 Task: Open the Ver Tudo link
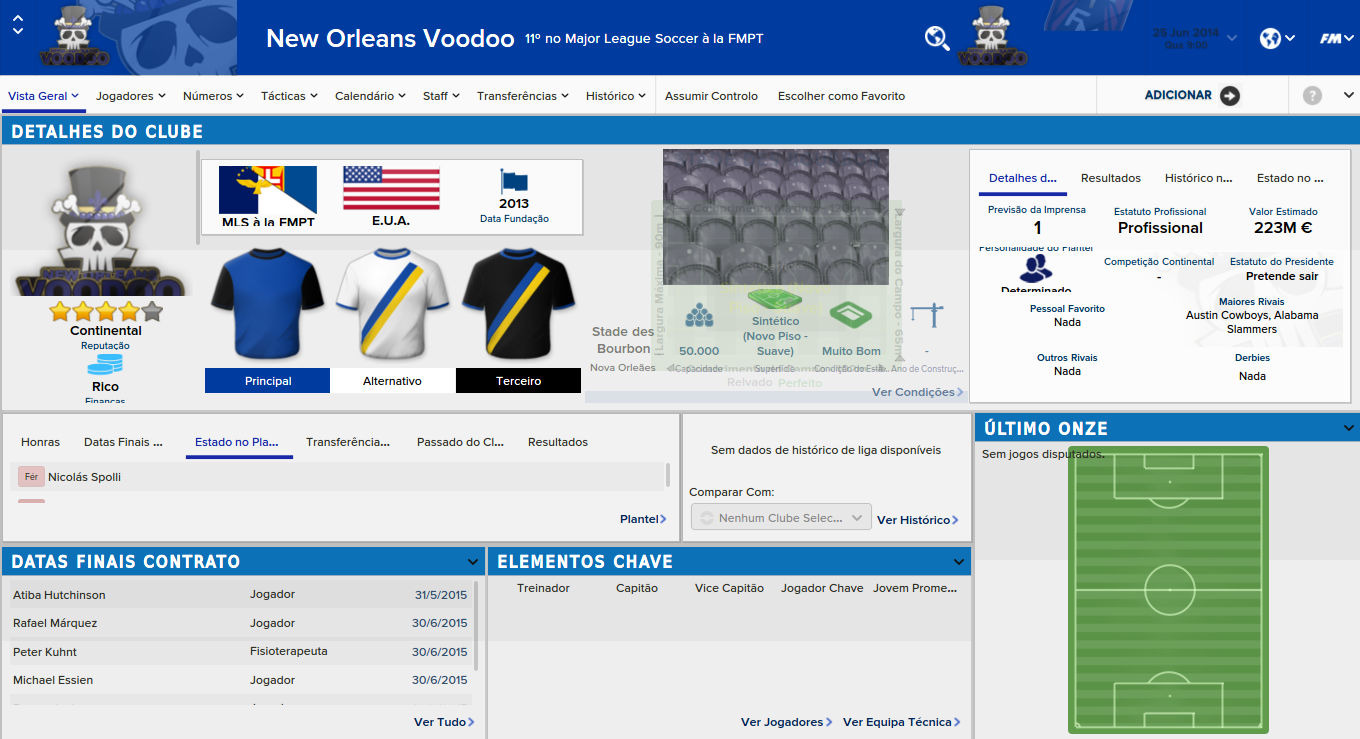click(444, 722)
